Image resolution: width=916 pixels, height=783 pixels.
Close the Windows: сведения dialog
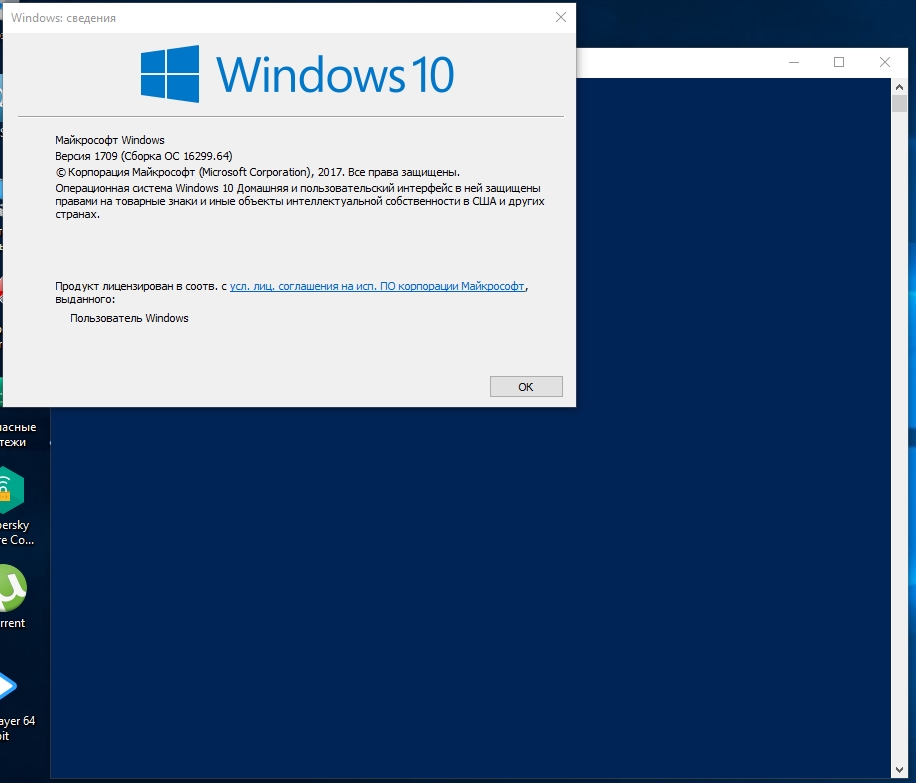(x=561, y=18)
